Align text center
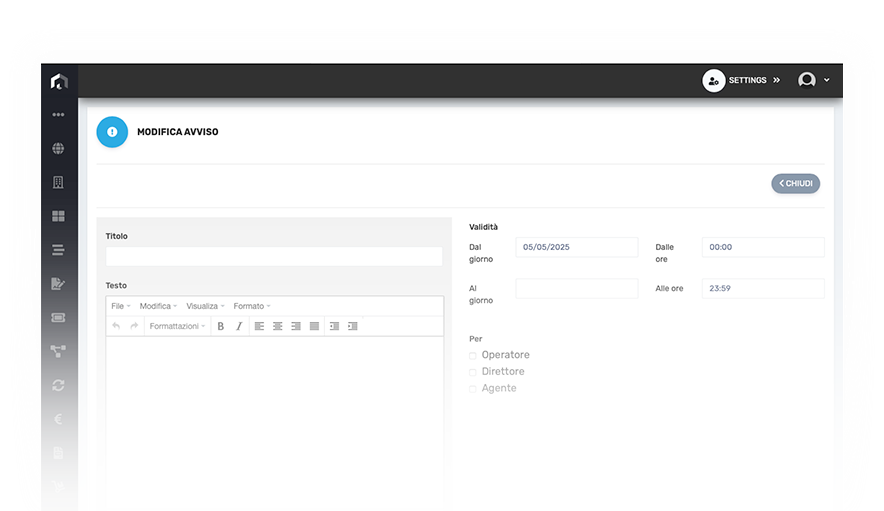884x511 pixels. (x=277, y=326)
